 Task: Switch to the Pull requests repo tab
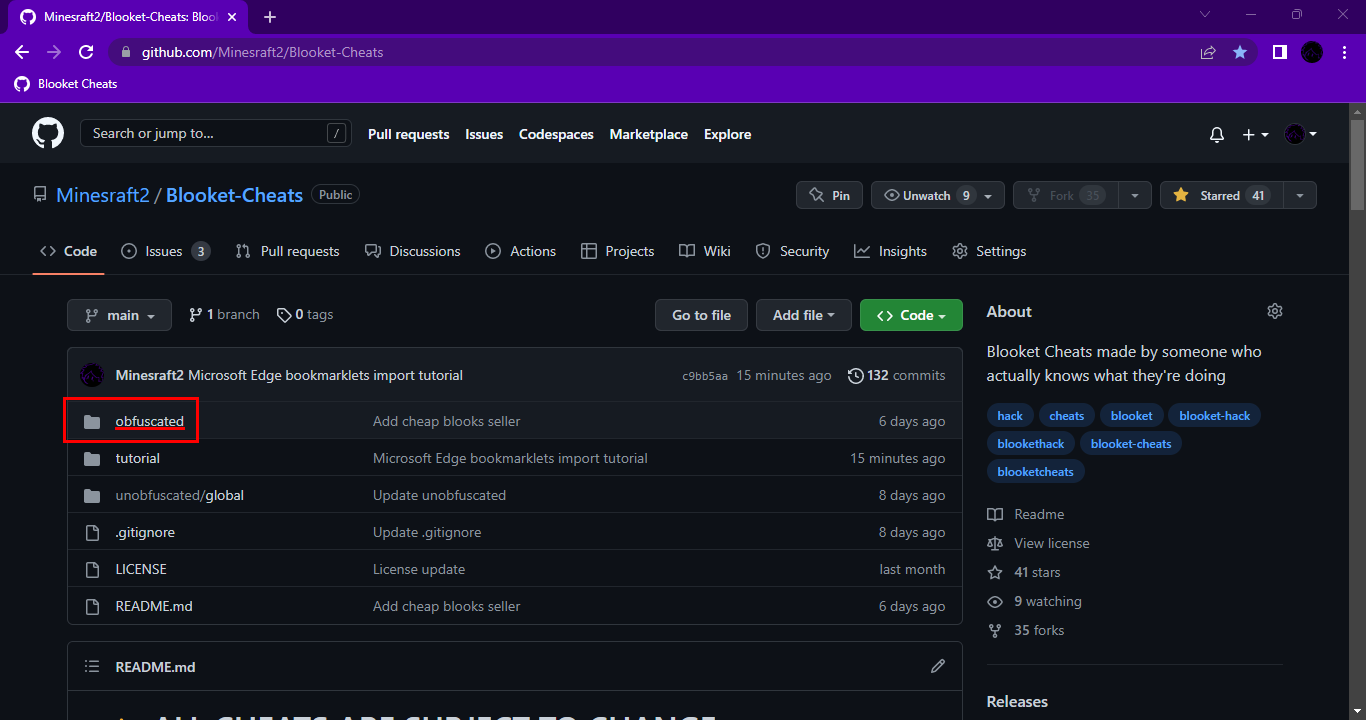coord(288,251)
